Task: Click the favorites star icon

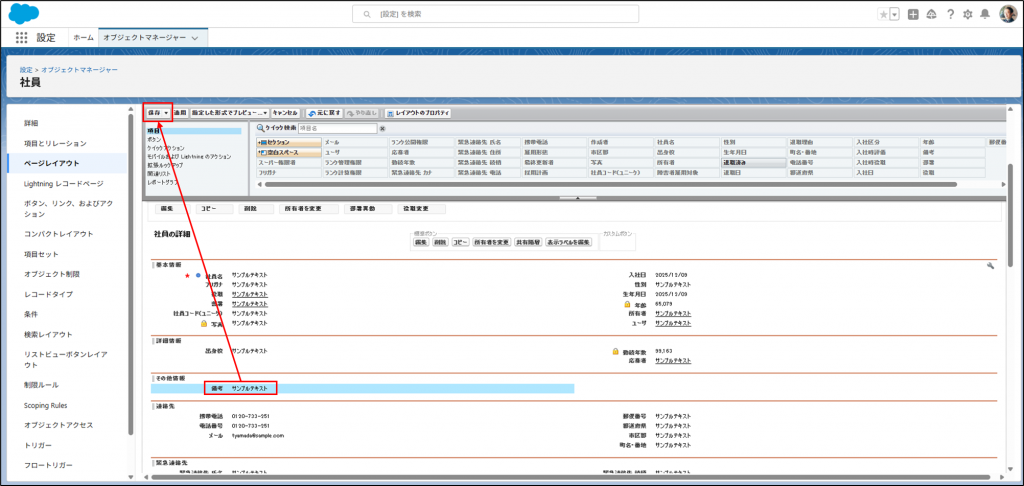Action: pos(882,14)
